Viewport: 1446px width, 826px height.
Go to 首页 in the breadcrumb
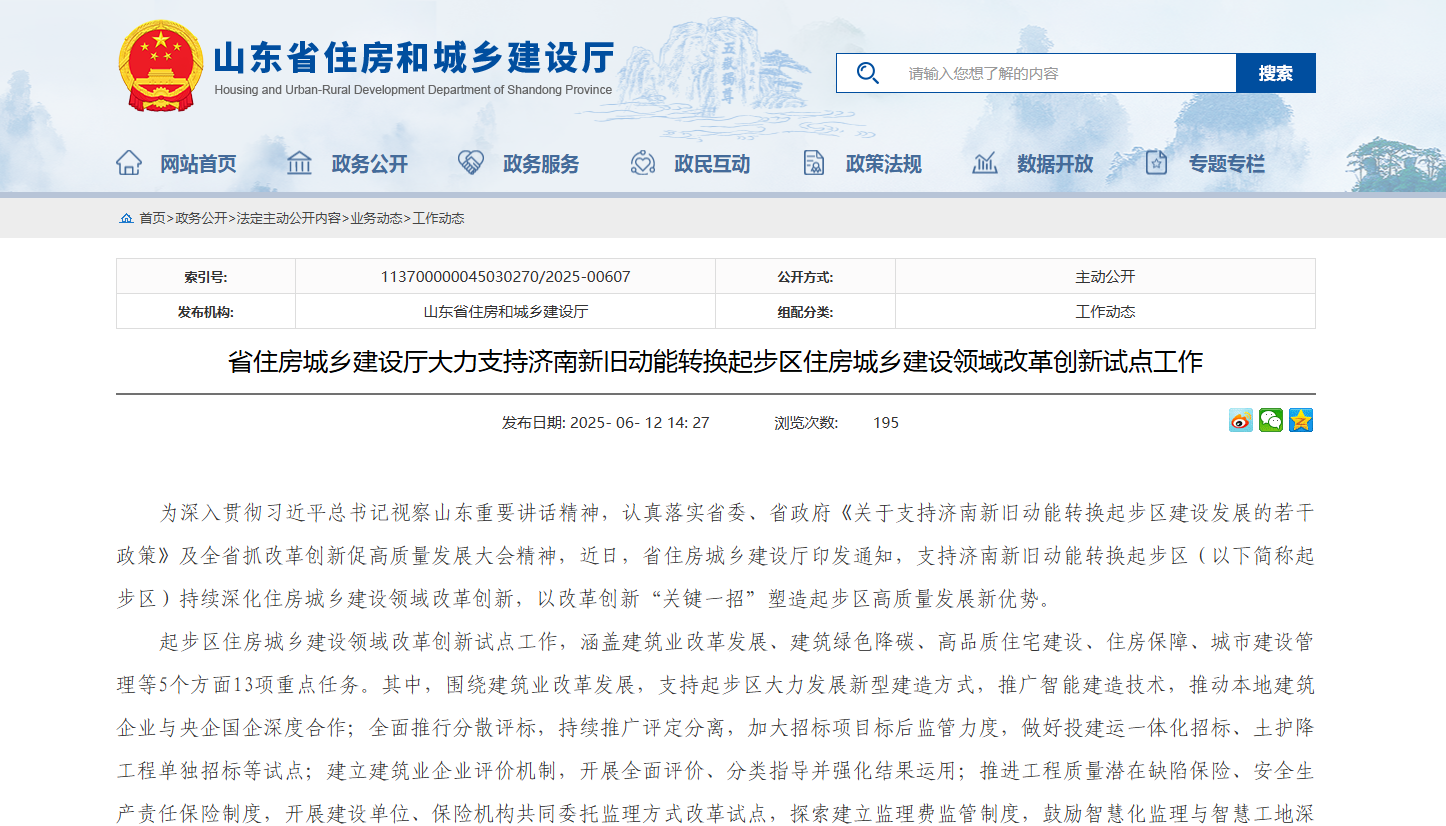(x=152, y=218)
